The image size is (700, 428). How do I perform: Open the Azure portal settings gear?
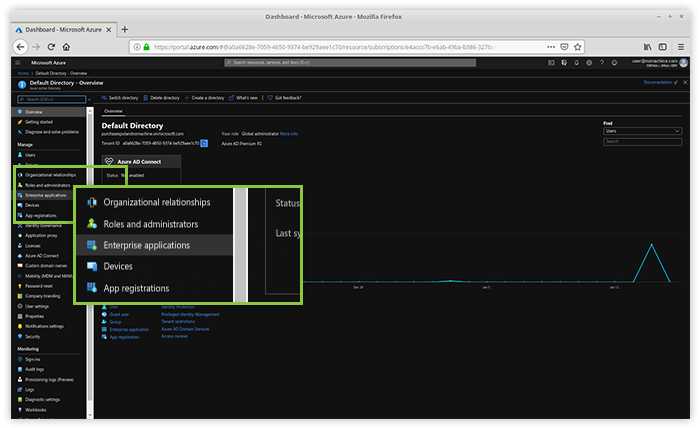coord(589,63)
